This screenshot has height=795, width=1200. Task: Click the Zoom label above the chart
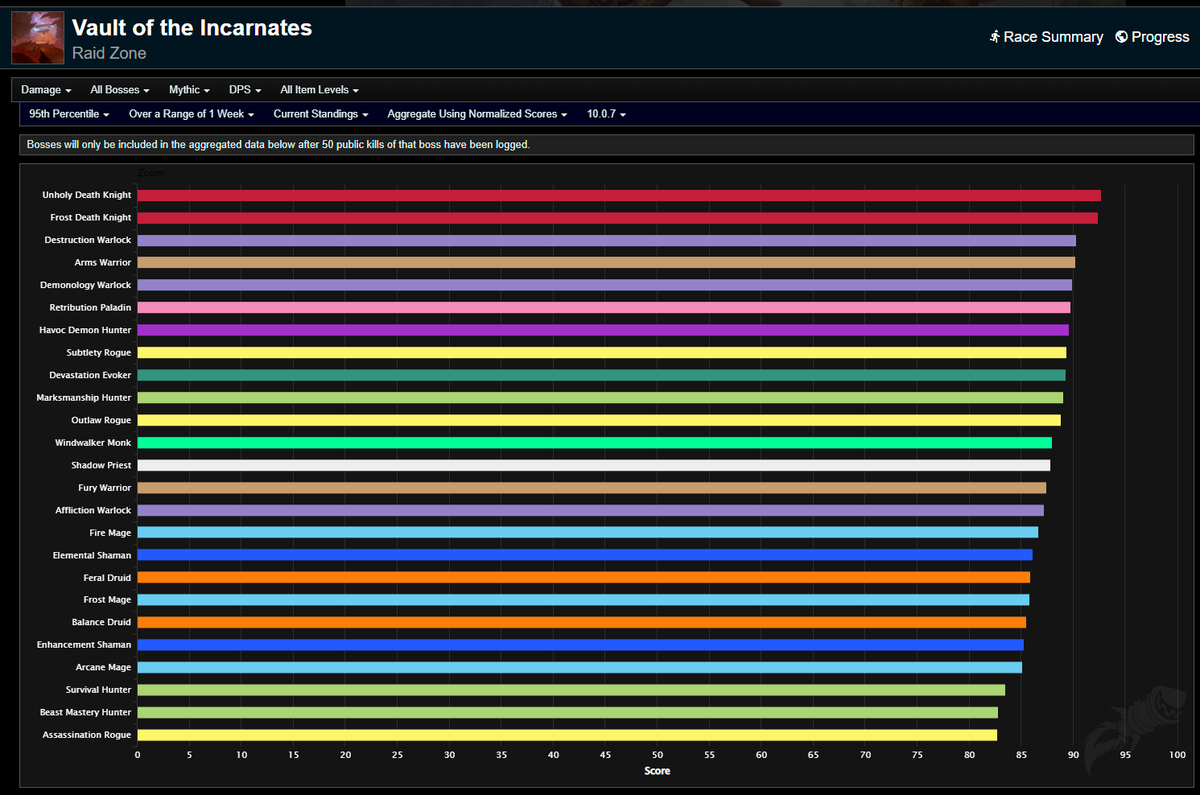tap(151, 173)
